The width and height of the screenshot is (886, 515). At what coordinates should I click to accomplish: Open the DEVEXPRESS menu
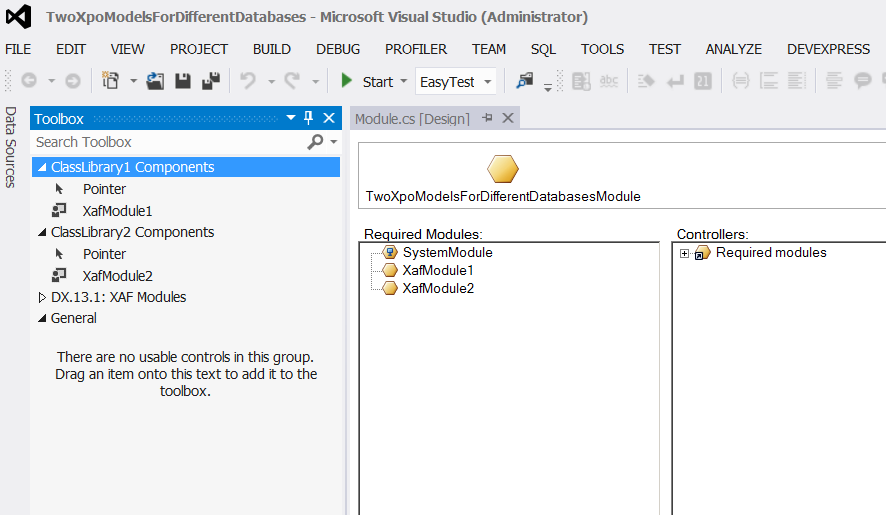click(x=828, y=49)
